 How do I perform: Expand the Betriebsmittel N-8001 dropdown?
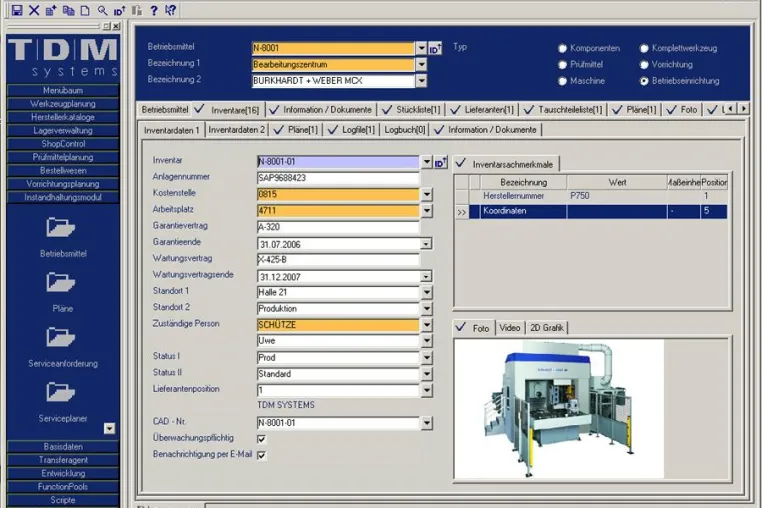[421, 48]
